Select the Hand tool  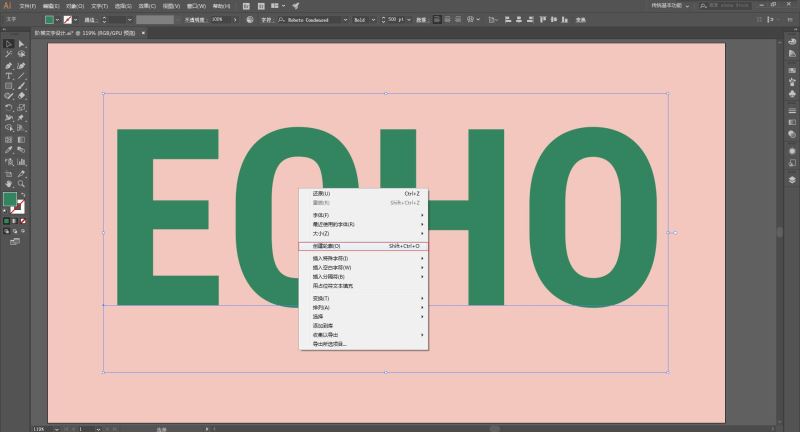[9, 184]
